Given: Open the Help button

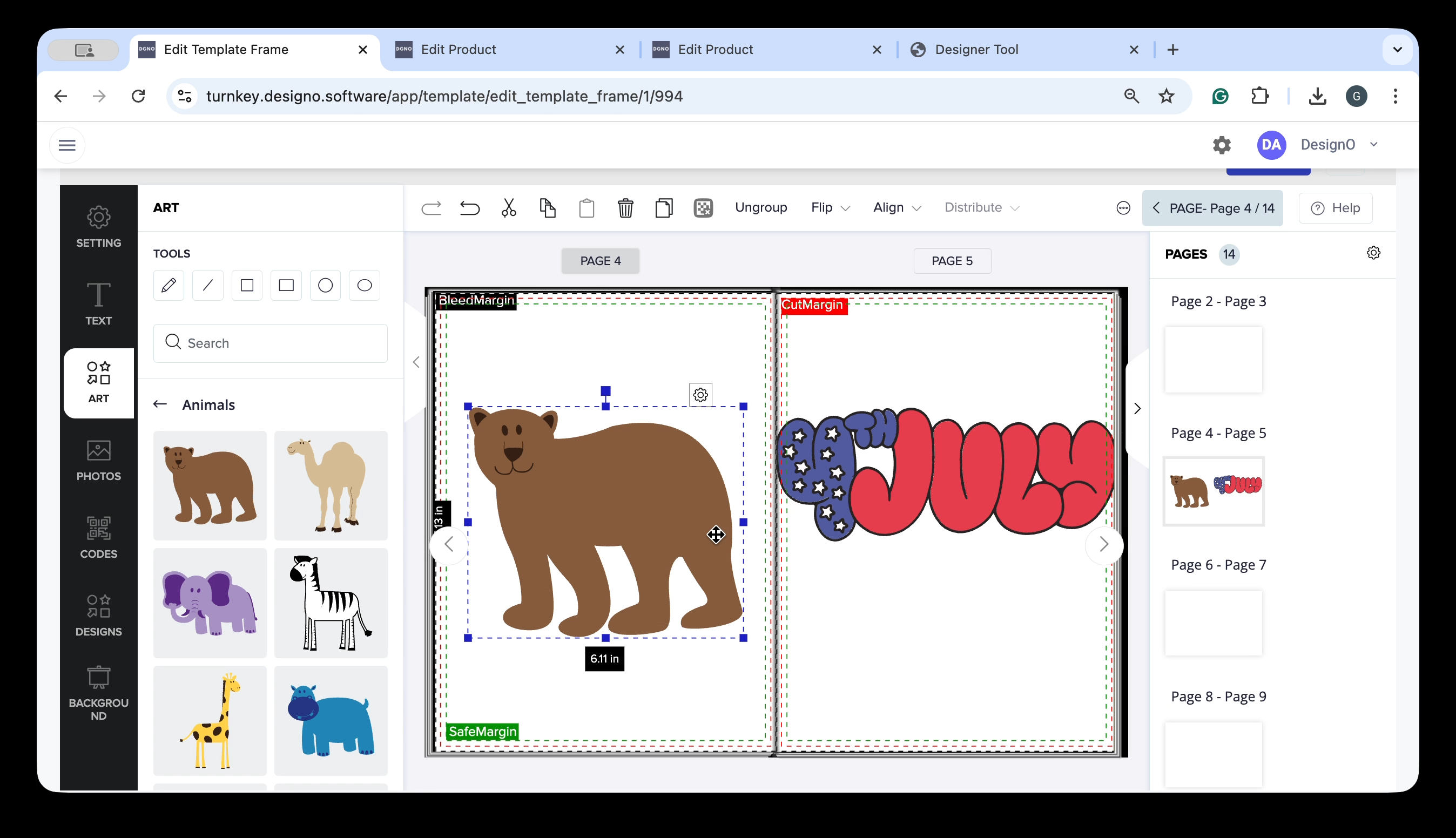Looking at the screenshot, I should (1335, 208).
